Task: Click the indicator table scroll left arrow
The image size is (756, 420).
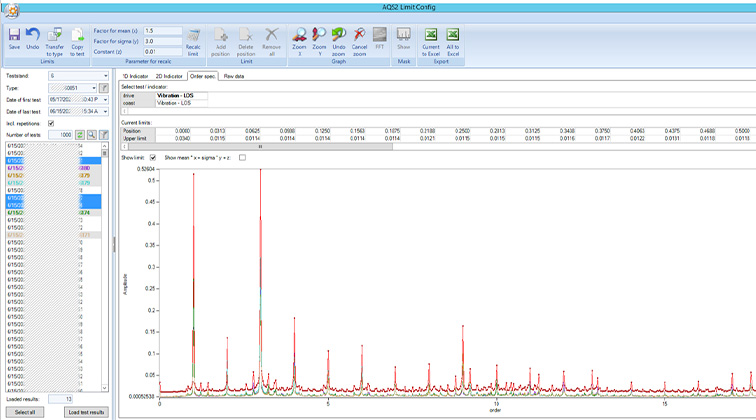Action: 124,111
